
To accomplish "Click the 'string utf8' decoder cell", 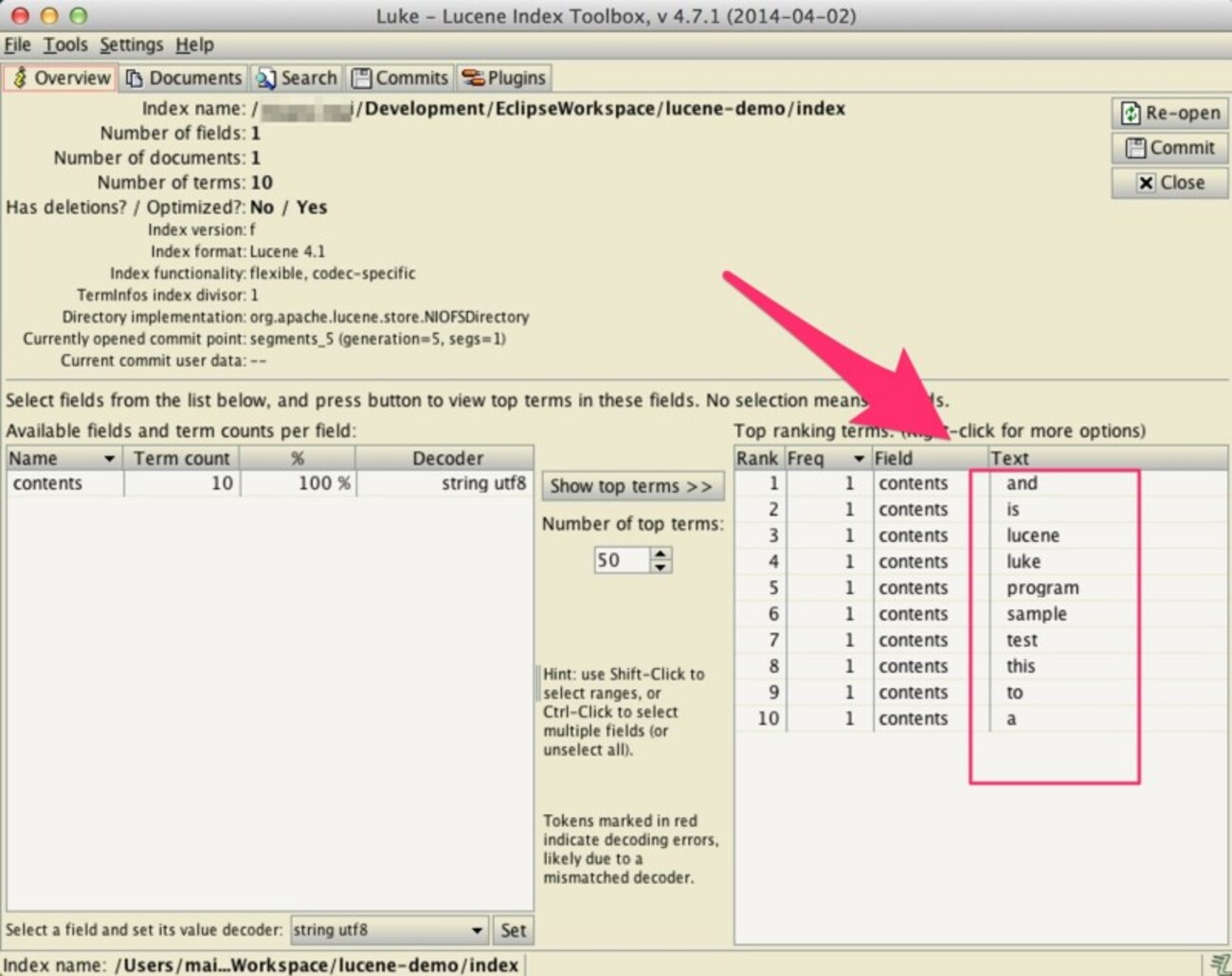I will pos(445,483).
